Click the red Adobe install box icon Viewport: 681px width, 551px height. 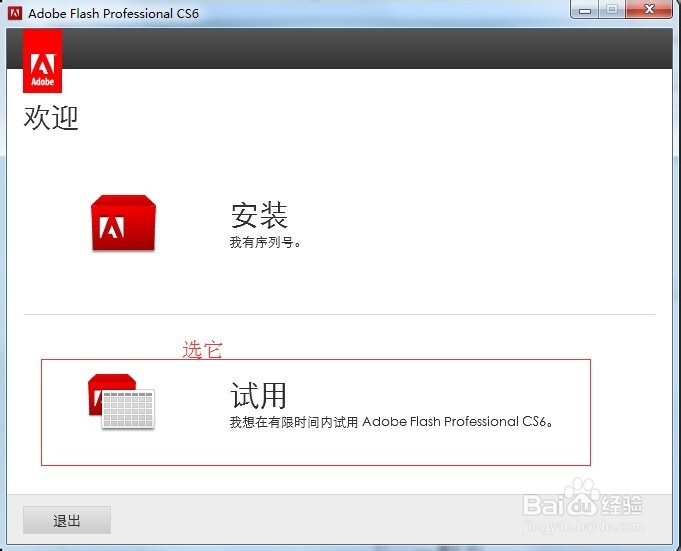coord(123,223)
